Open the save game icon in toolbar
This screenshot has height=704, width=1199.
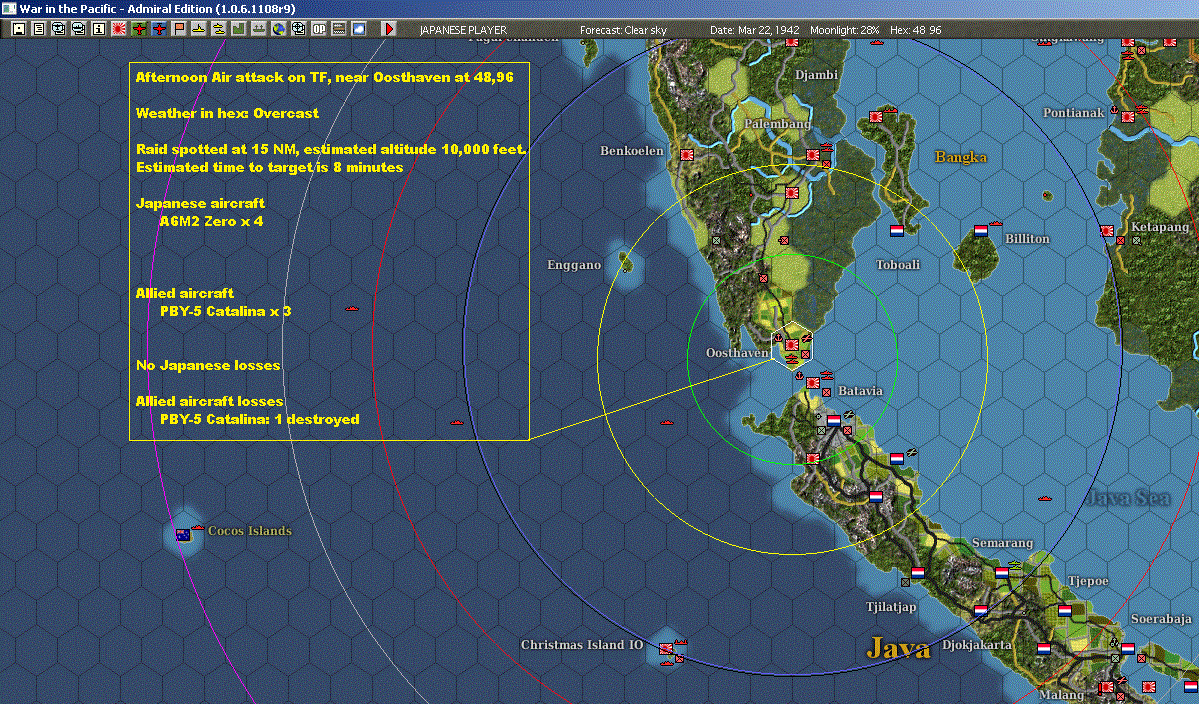pyautogui.click(x=19, y=29)
